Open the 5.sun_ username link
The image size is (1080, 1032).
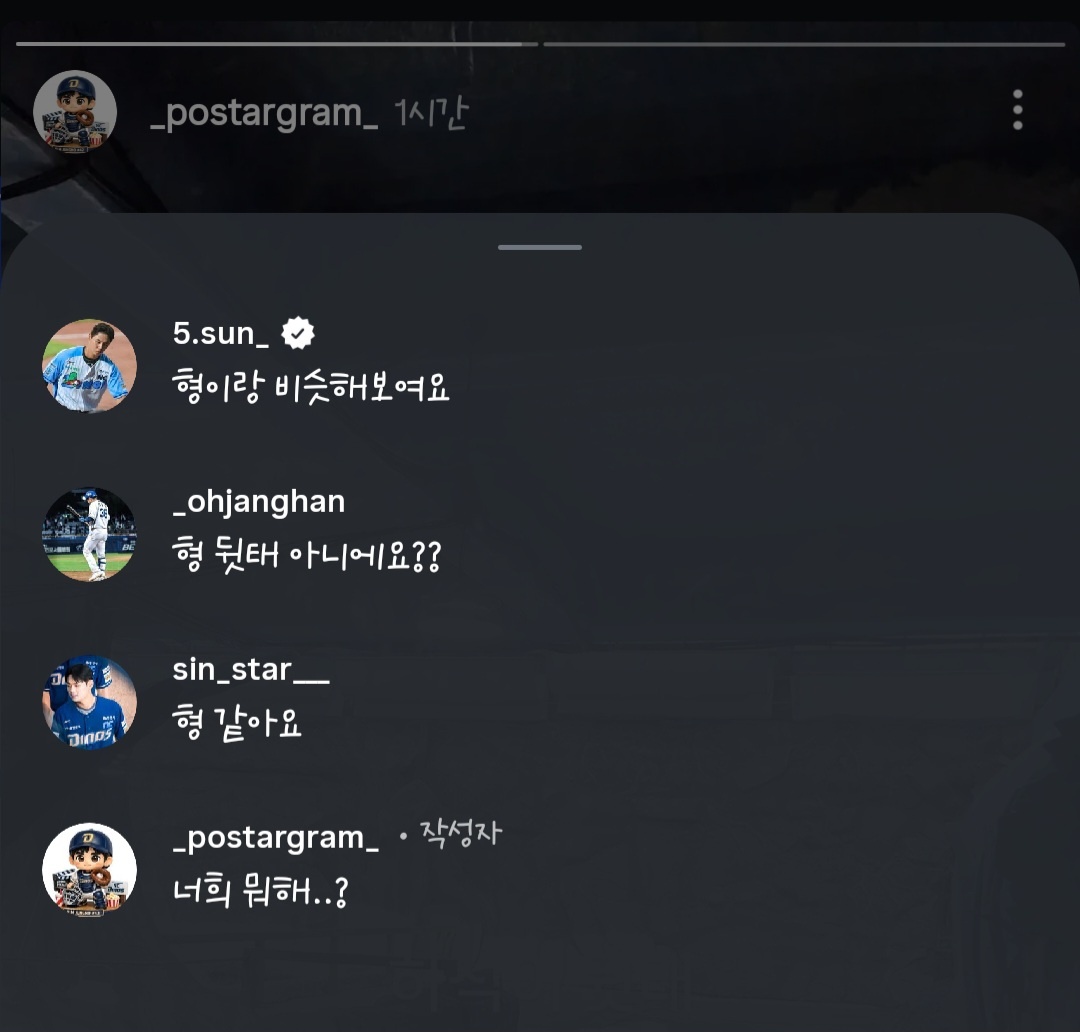(220, 333)
